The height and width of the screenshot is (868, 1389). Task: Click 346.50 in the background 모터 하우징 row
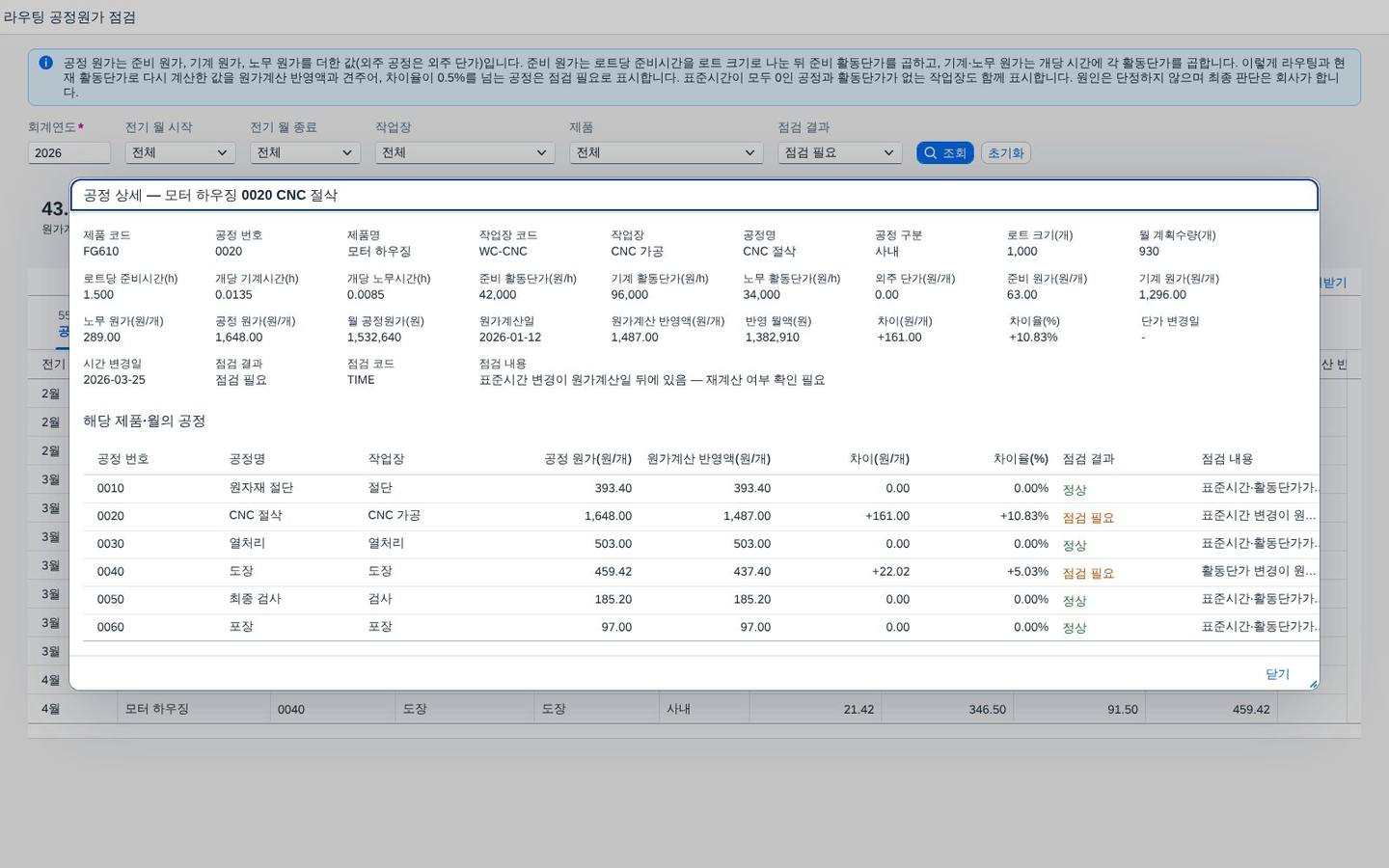coord(987,710)
